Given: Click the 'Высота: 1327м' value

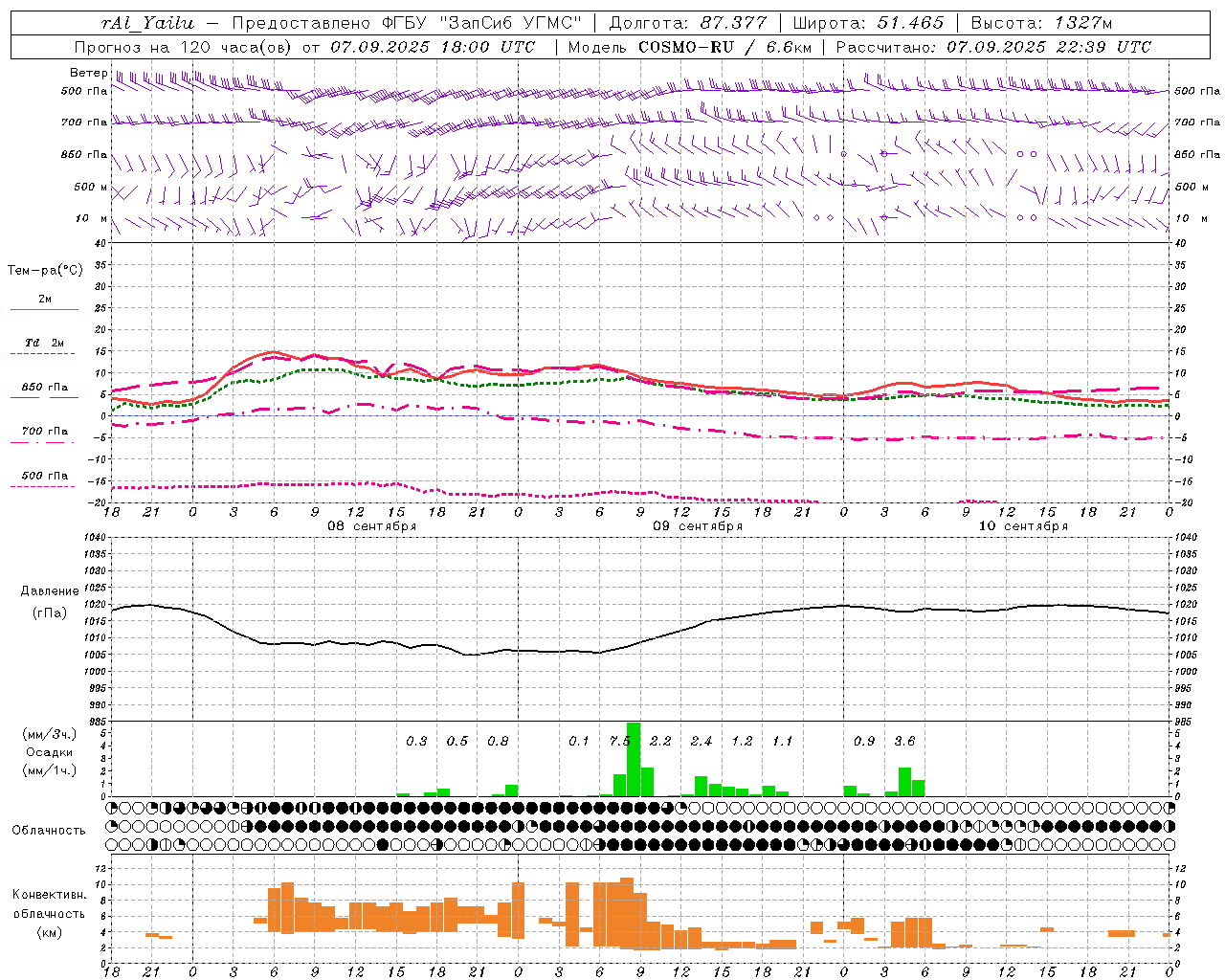Looking at the screenshot, I should tap(1041, 23).
